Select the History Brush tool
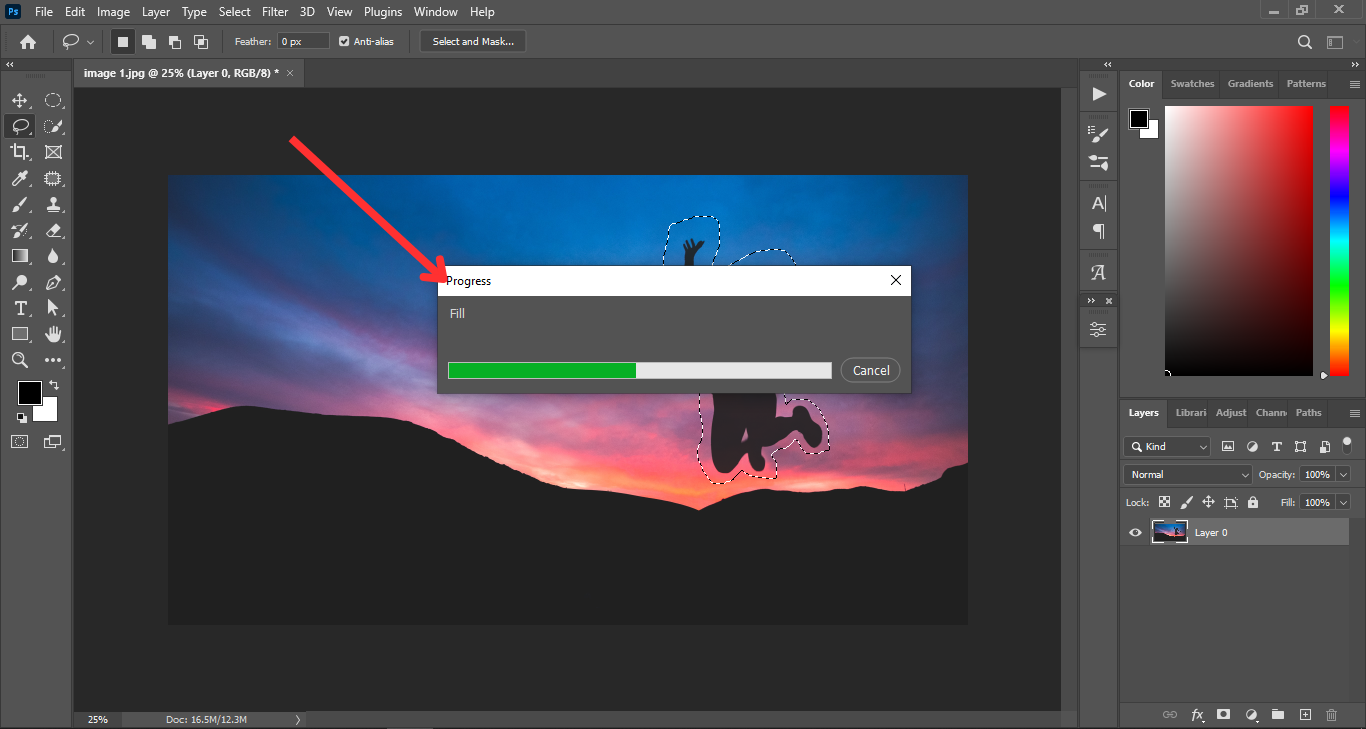The width and height of the screenshot is (1366, 729). pos(19,230)
